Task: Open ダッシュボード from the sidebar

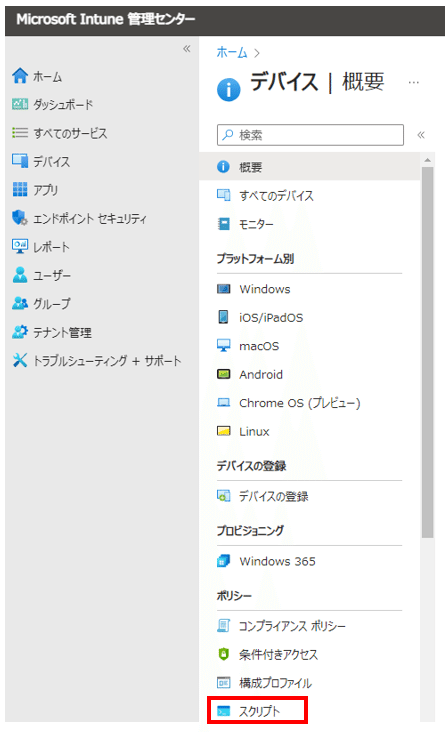Action: coord(63,104)
